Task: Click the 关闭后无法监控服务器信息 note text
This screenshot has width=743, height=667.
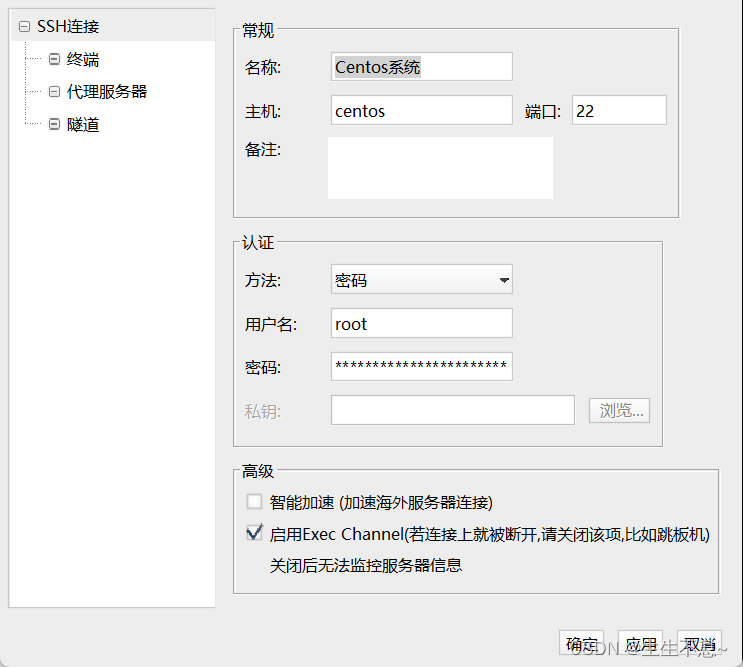Action: click(366, 565)
